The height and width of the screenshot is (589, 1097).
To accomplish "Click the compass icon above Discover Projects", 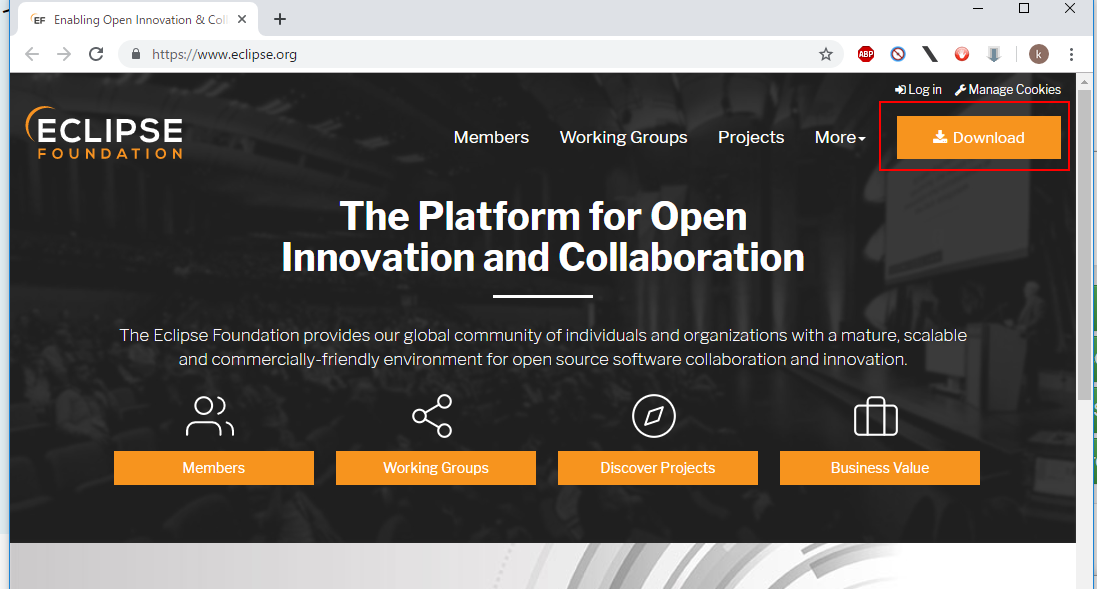I will pos(654,416).
